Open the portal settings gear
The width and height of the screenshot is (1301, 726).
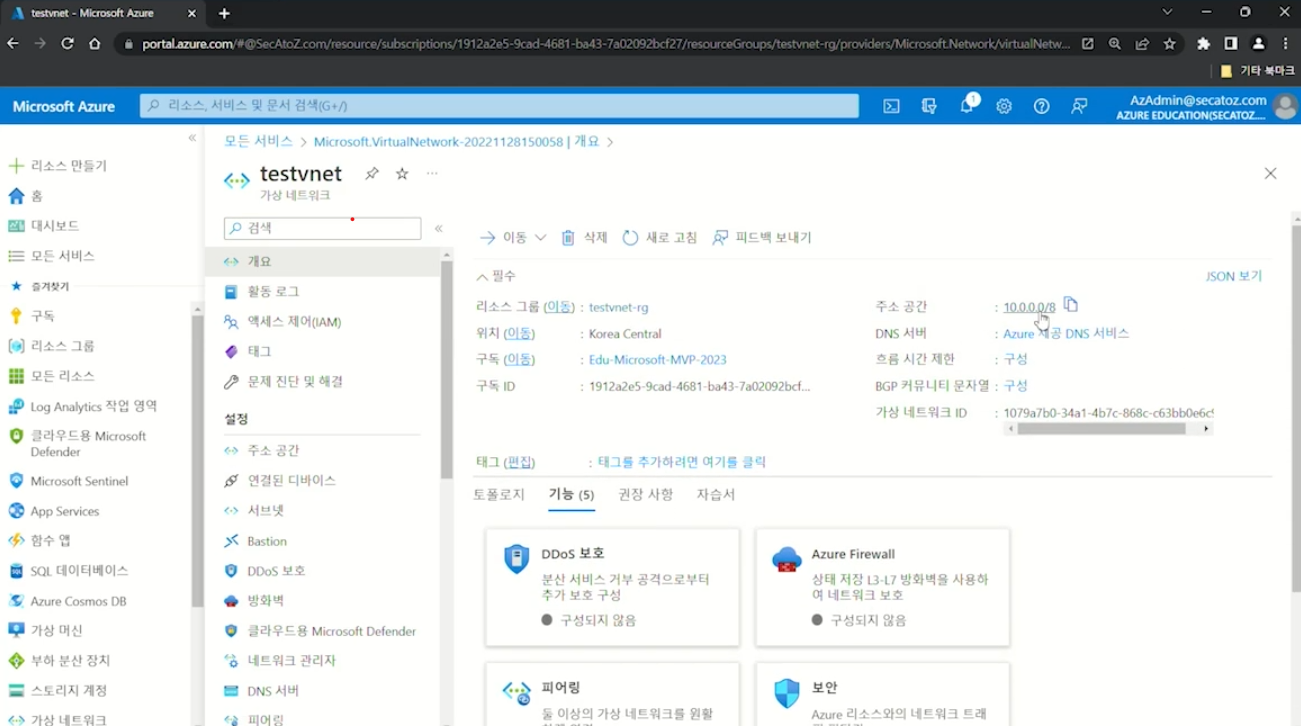point(1004,106)
